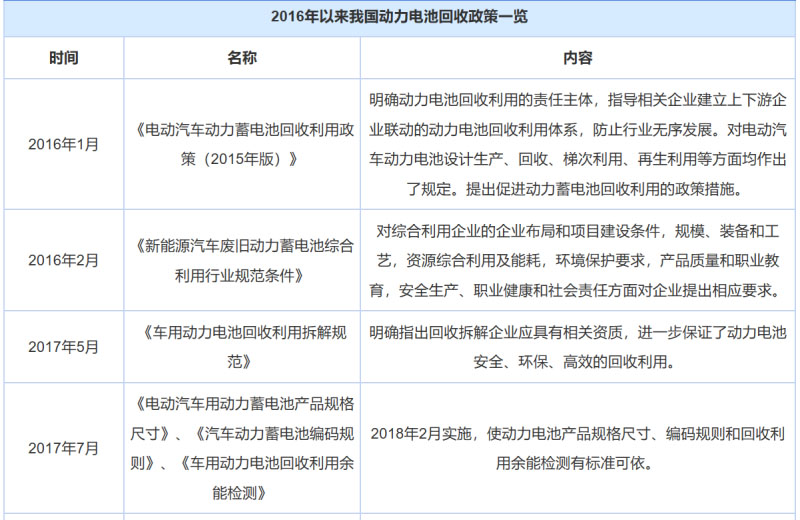Screen dimensions: 800x520
Task: Click the 用余能检测有标准可依 text line
Action: click(578, 463)
